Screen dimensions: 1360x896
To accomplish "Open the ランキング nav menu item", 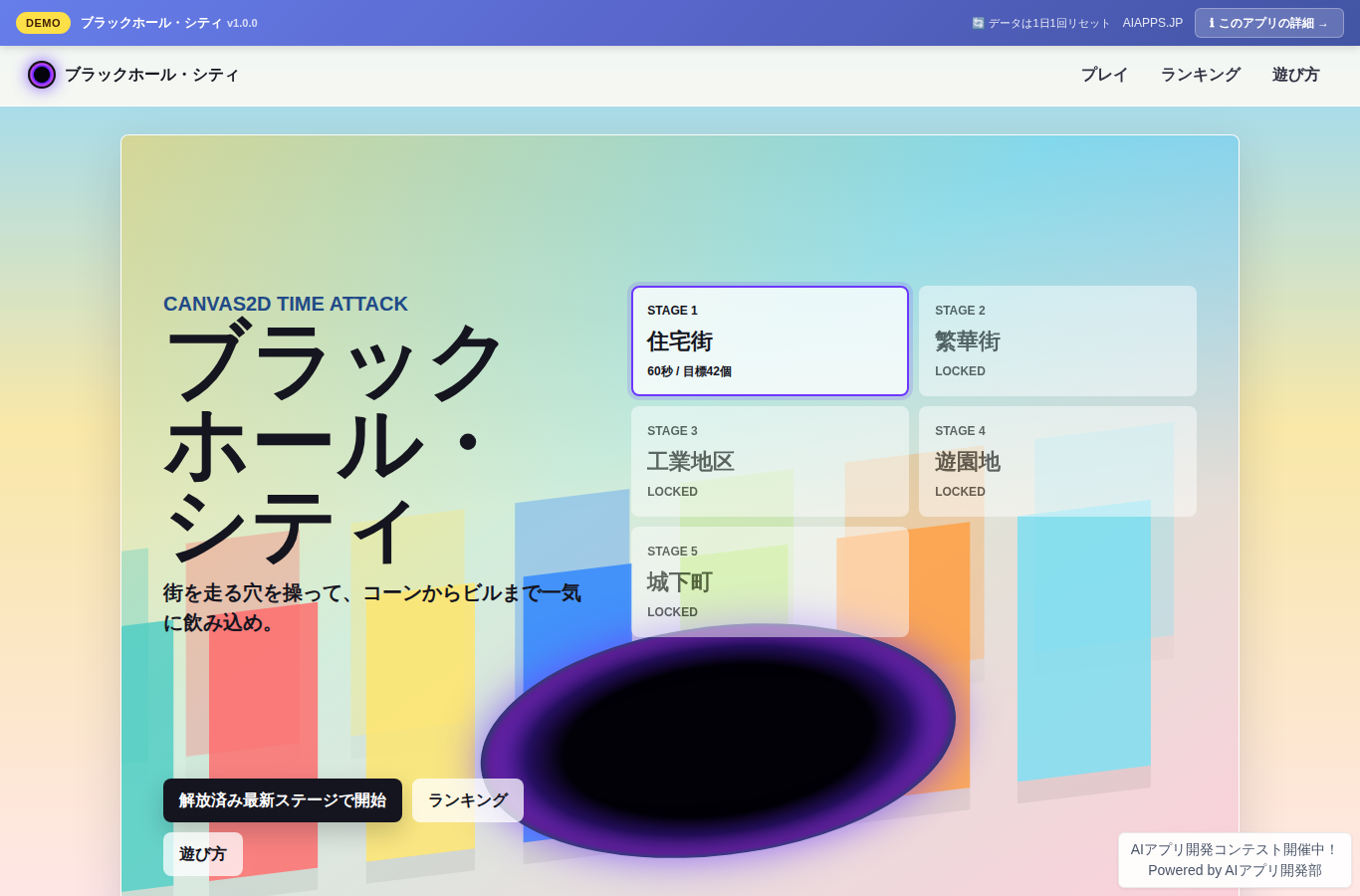I will (1200, 75).
